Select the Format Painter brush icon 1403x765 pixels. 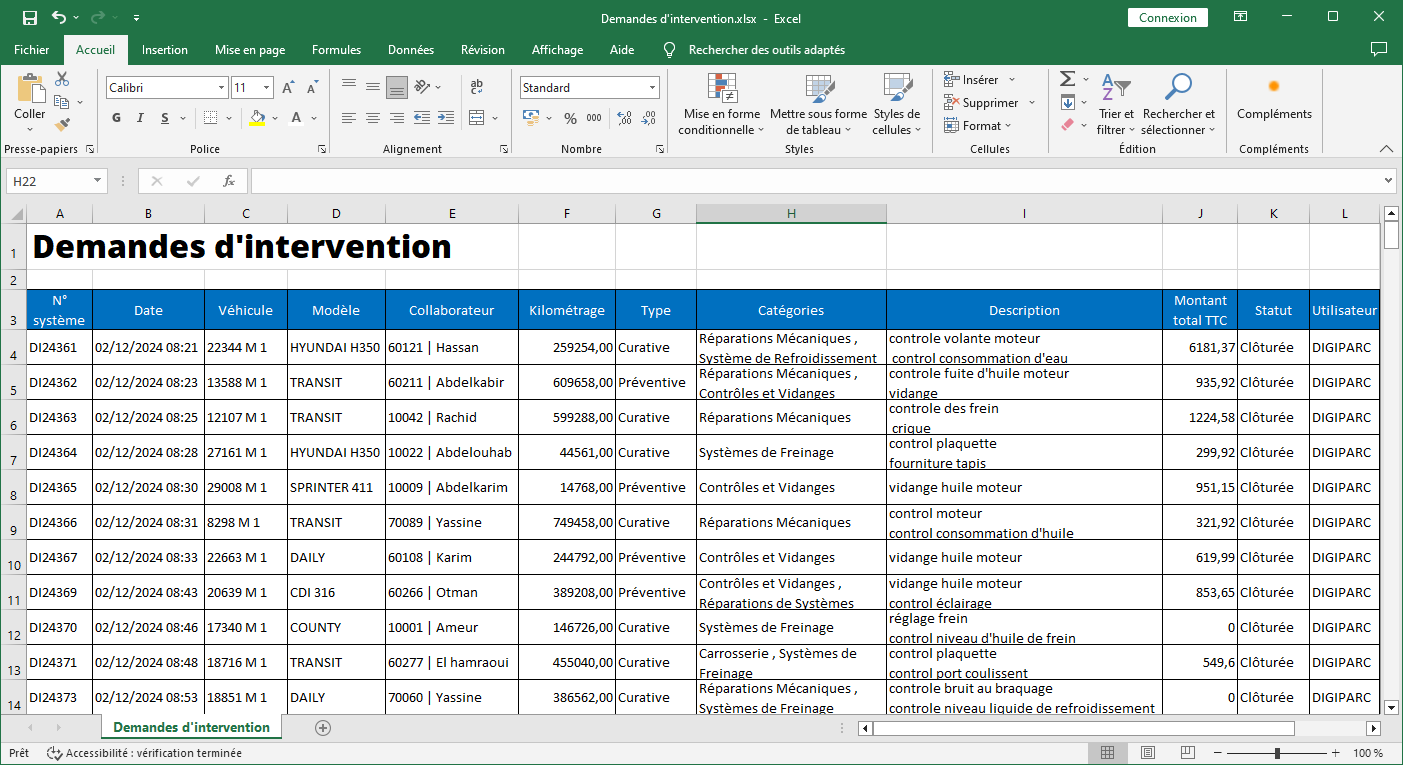click(62, 125)
